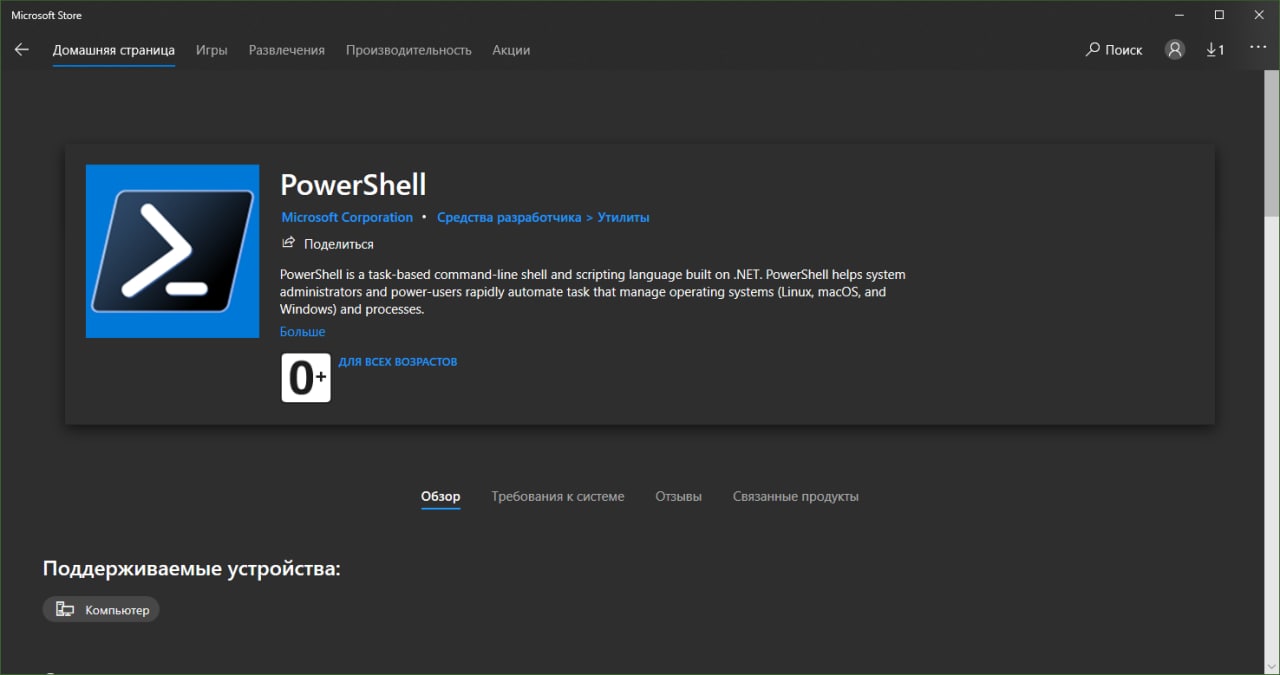Viewport: 1280px width, 675px height.
Task: Click the PowerShell title text
Action: click(353, 185)
